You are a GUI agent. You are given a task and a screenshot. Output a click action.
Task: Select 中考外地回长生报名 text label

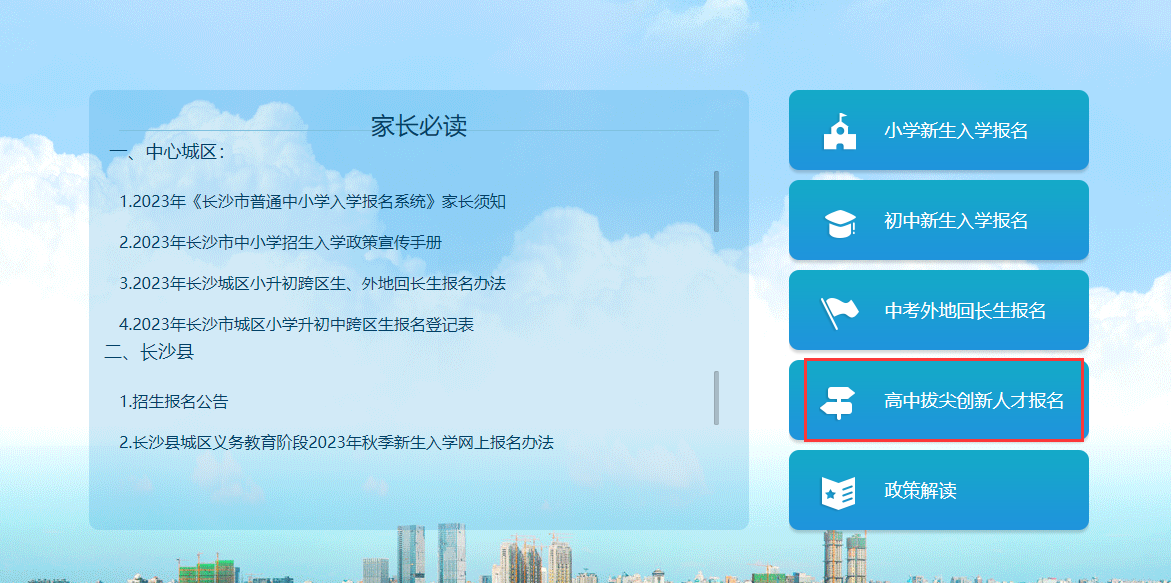965,311
